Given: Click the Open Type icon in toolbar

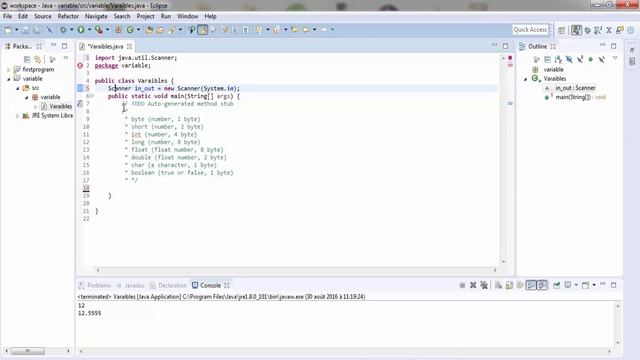Looking at the screenshot, I should 149,30.
